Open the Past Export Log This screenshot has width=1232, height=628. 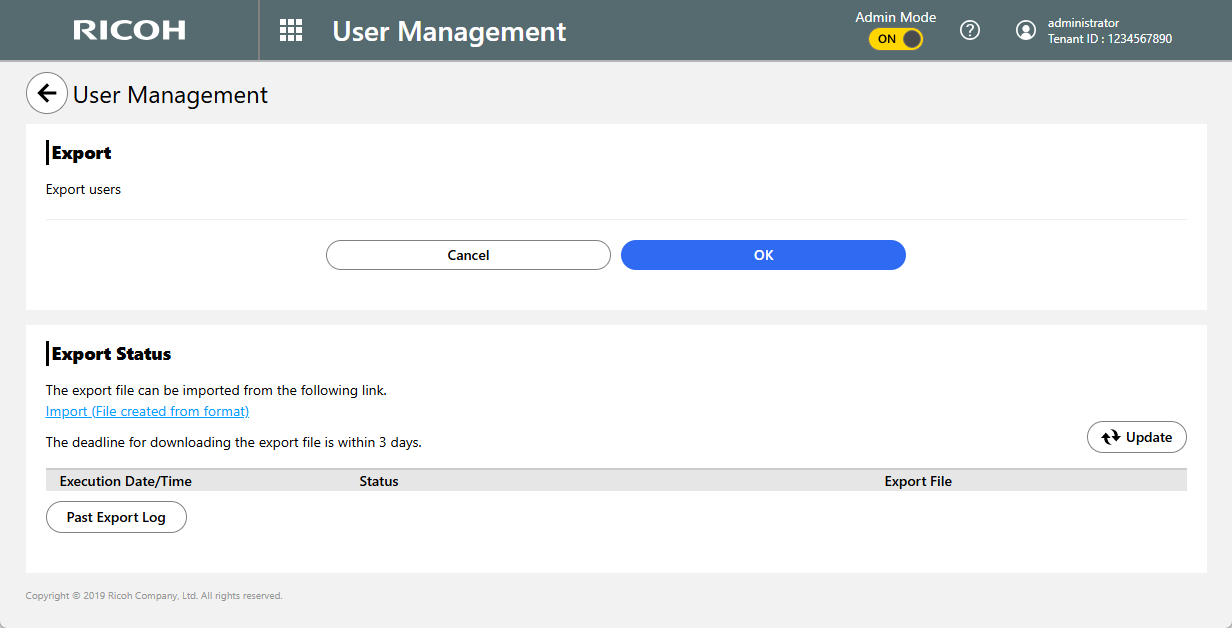[x=116, y=517]
